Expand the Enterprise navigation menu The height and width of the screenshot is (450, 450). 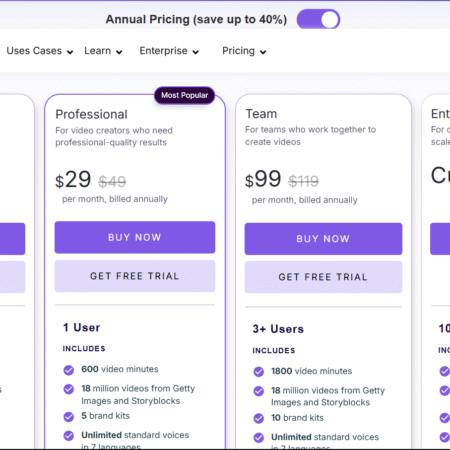click(x=169, y=51)
